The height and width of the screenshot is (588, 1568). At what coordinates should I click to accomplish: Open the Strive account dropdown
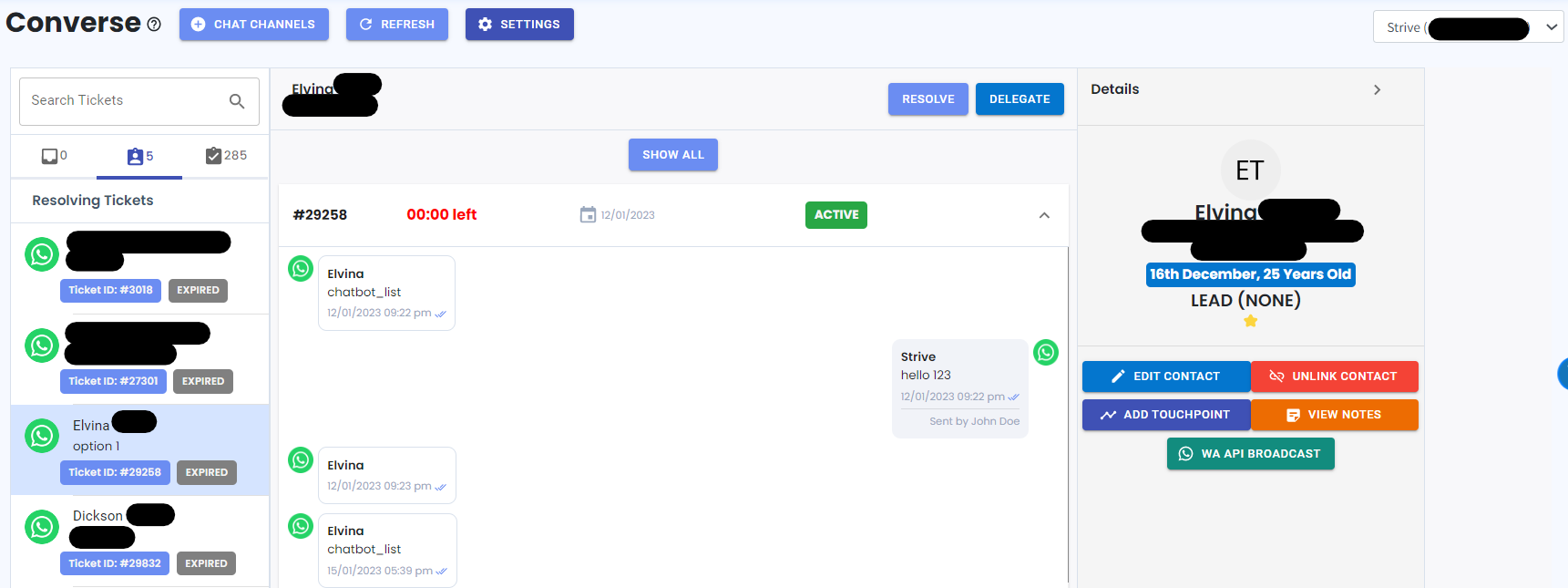coord(1467,27)
